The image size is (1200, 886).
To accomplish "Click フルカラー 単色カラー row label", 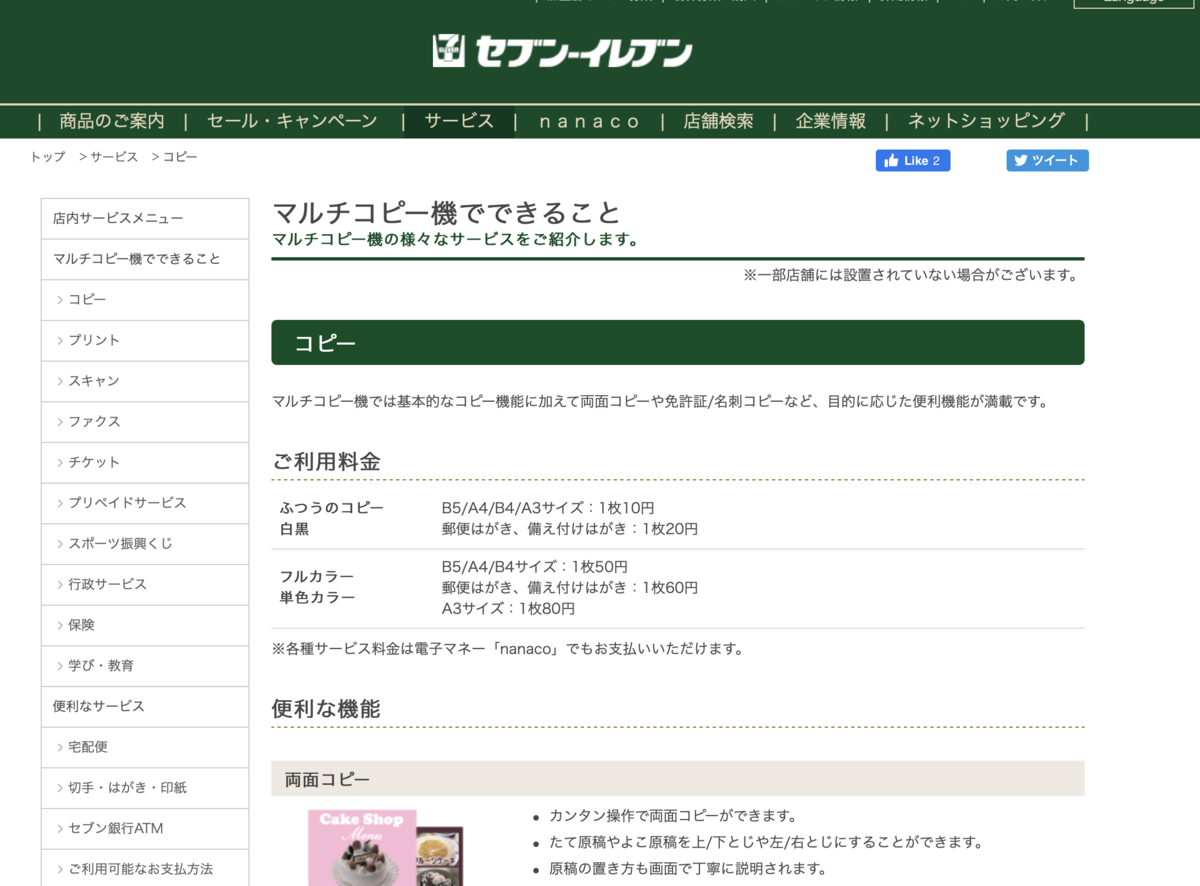I will (x=318, y=587).
